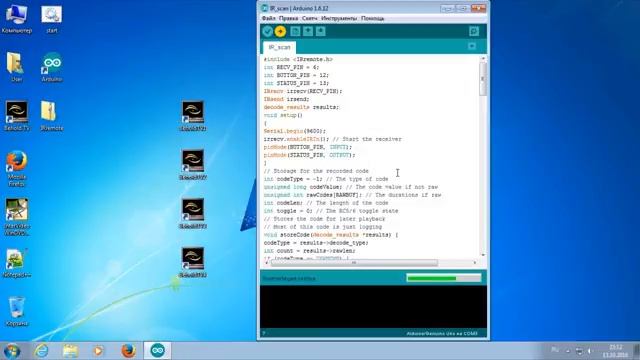
Task: Click the line "pinMode(BUTTON_PIN, INPUT);"
Action: tap(308, 147)
